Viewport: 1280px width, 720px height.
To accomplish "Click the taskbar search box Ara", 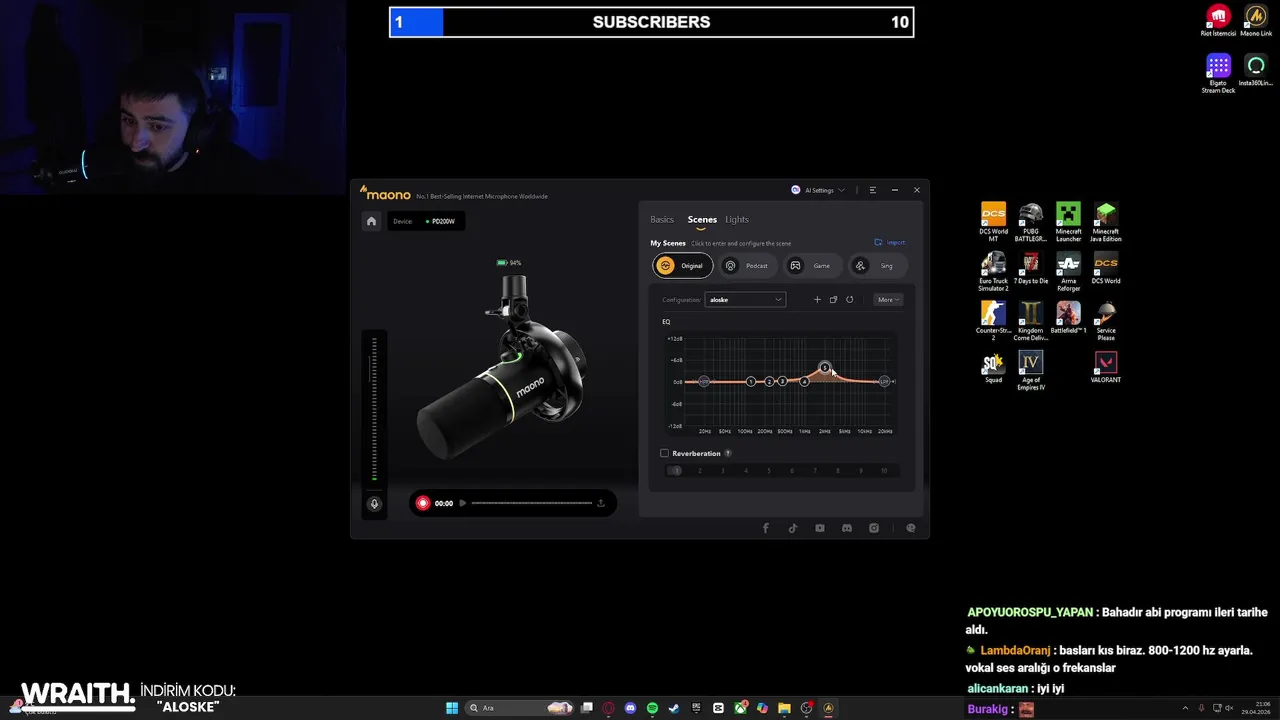I will pyautogui.click(x=520, y=708).
